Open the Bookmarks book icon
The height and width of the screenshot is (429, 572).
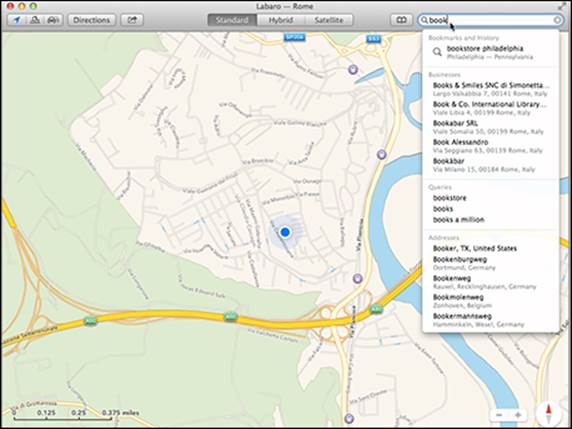click(402, 20)
